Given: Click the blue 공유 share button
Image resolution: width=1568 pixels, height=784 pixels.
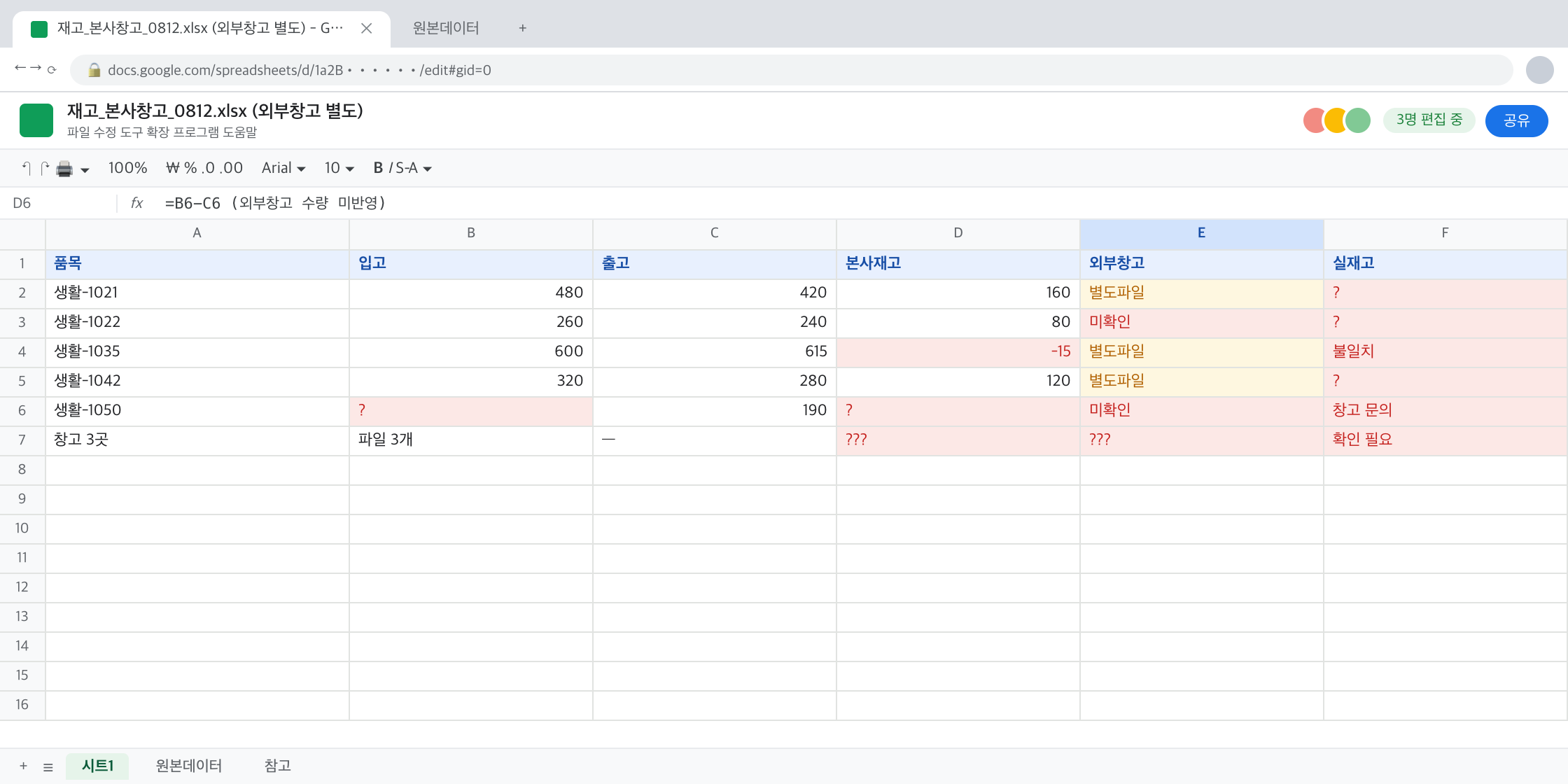Looking at the screenshot, I should point(1516,120).
